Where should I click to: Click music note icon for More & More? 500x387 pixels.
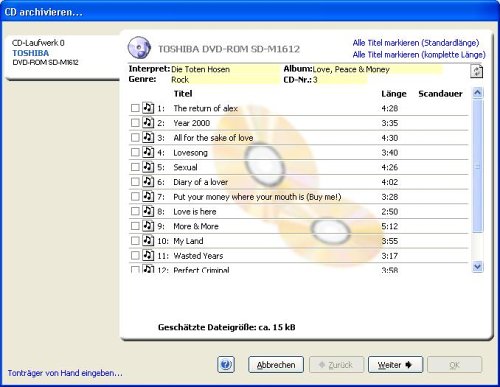(148, 225)
